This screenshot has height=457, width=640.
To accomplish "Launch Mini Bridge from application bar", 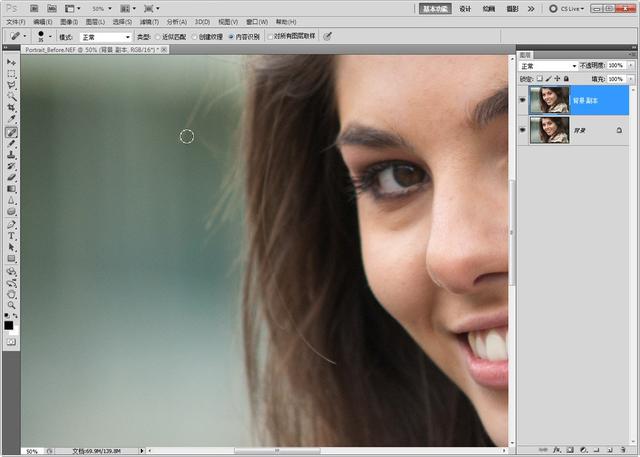I will 52,8.
